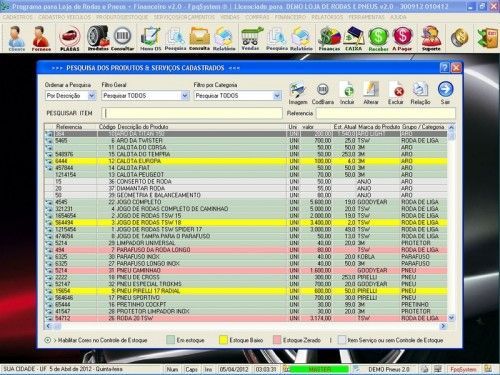
Task: Expand the Filtro por Categoria dropdown
Action: click(x=277, y=96)
